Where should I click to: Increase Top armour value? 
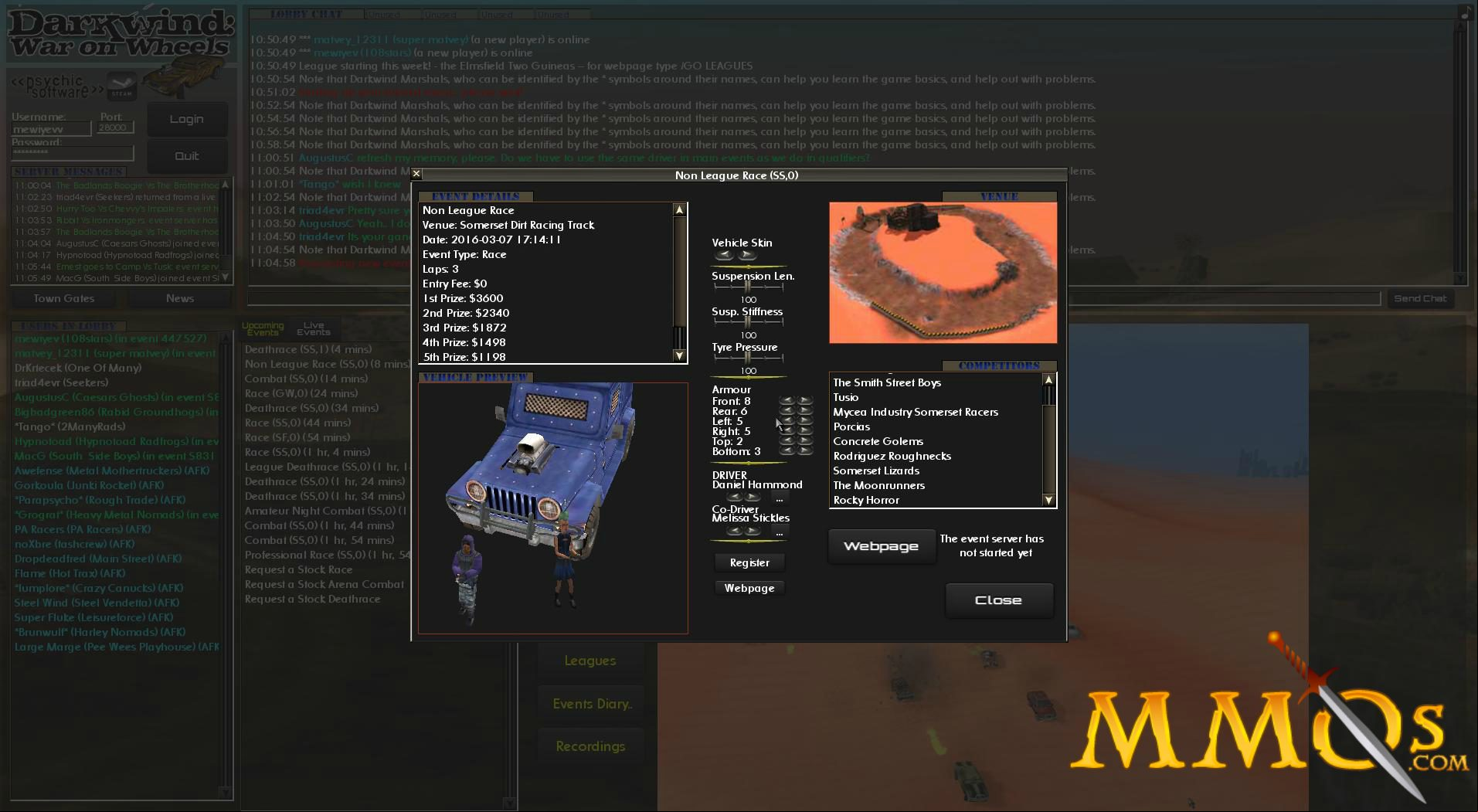coord(805,441)
